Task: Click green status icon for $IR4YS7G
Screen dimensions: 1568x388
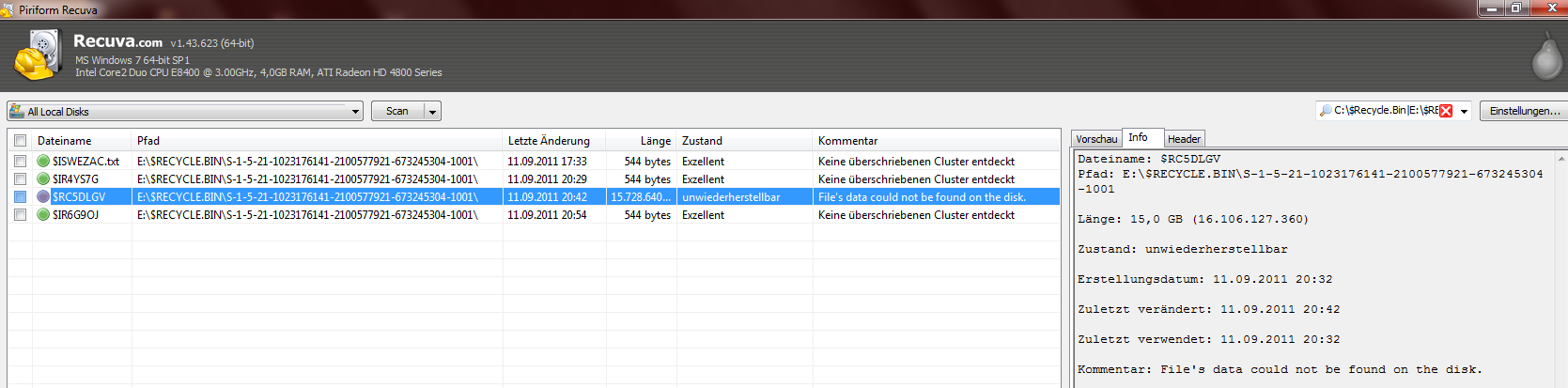Action: 43,178
